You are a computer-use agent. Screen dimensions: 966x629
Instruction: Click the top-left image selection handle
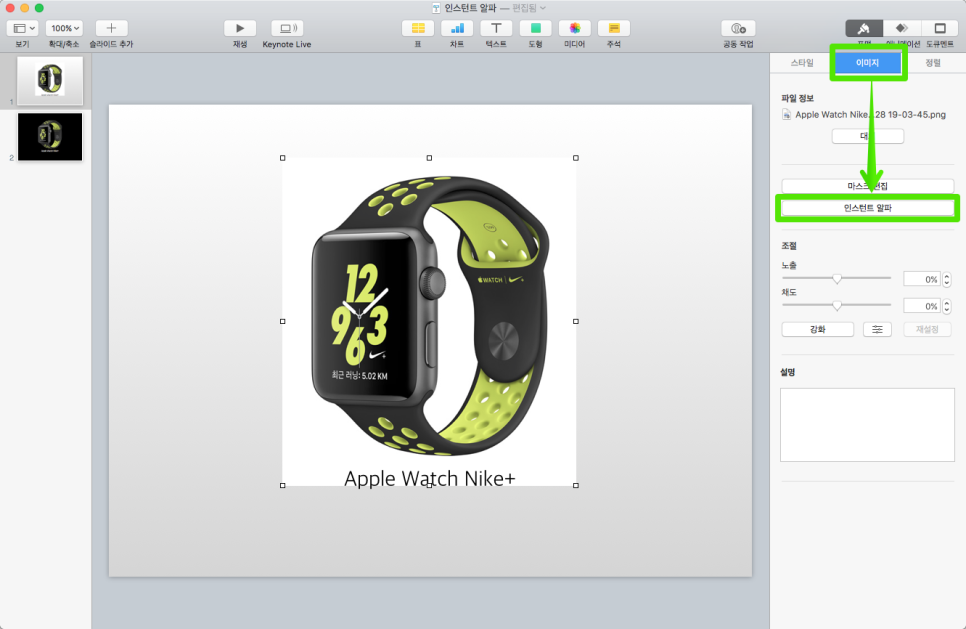(x=283, y=158)
